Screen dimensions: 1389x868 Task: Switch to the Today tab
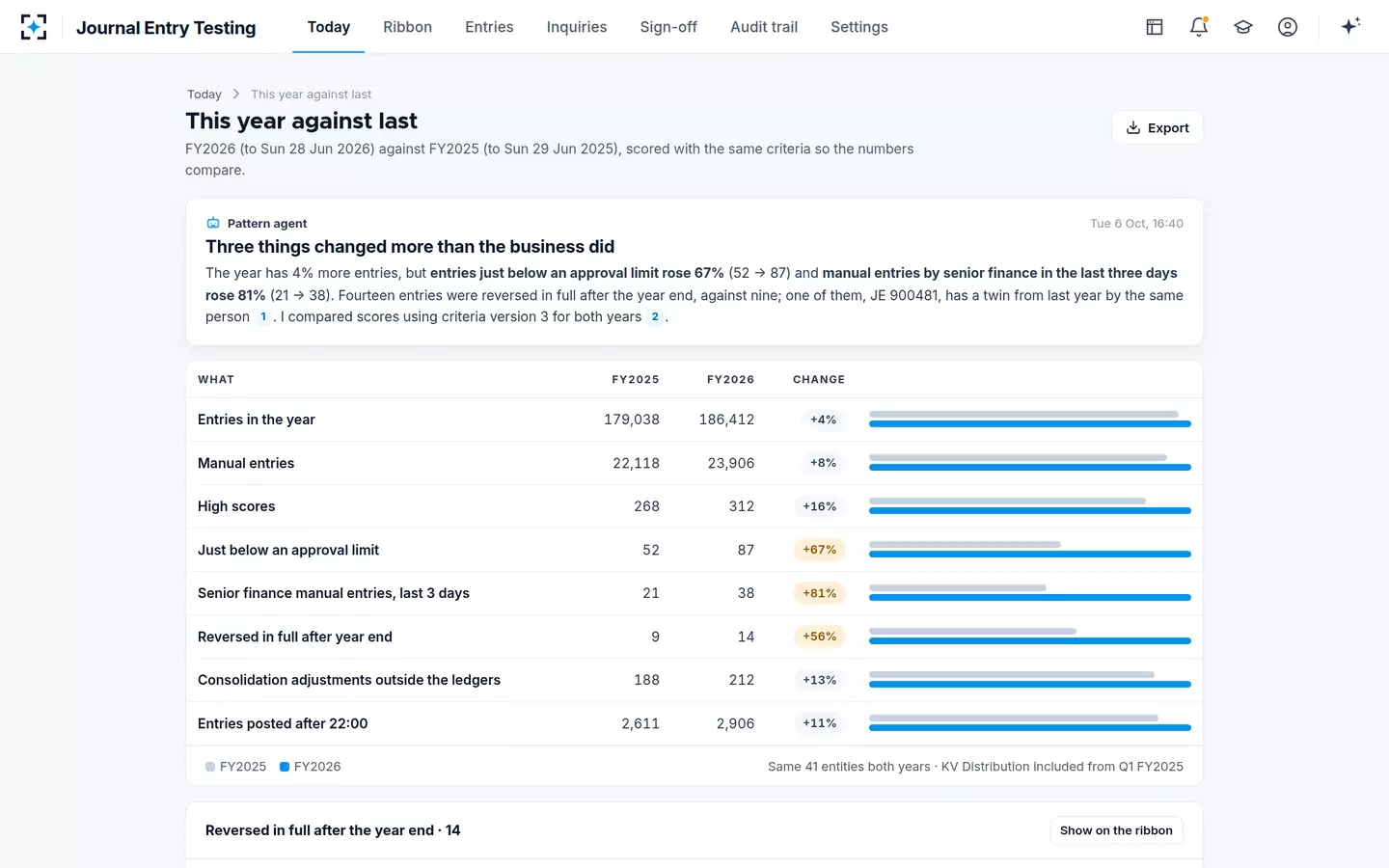[x=329, y=27]
